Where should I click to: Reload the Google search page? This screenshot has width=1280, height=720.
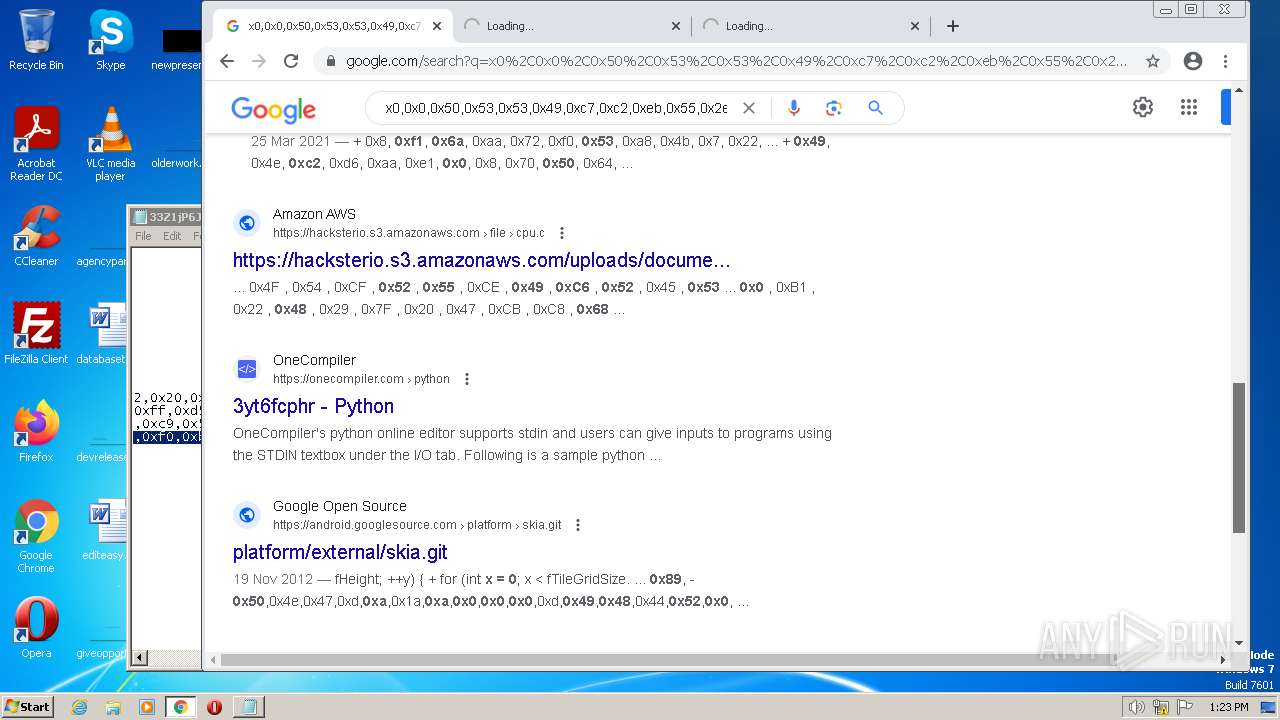(291, 61)
